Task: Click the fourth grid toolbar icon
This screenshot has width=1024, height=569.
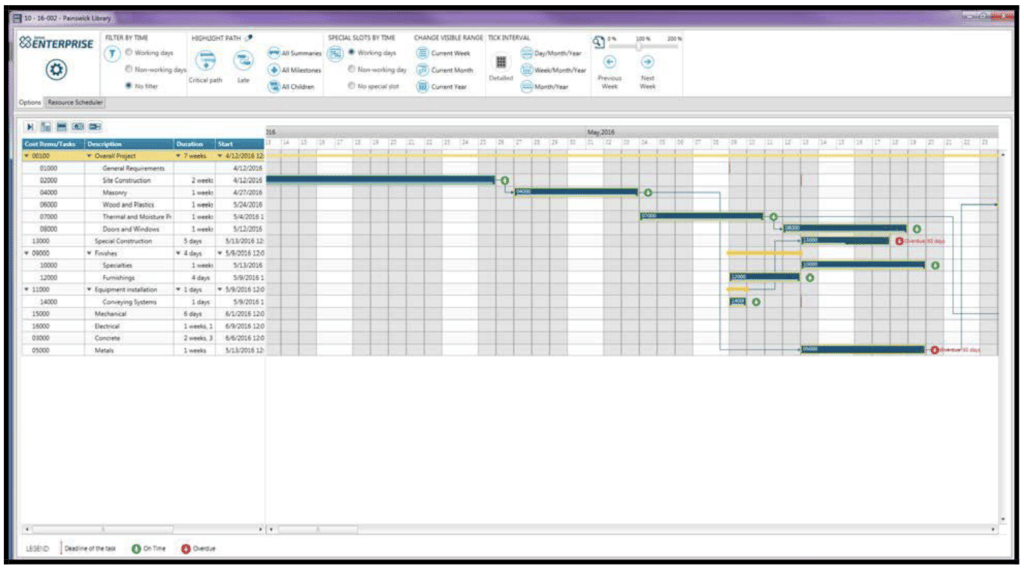Action: [78, 127]
